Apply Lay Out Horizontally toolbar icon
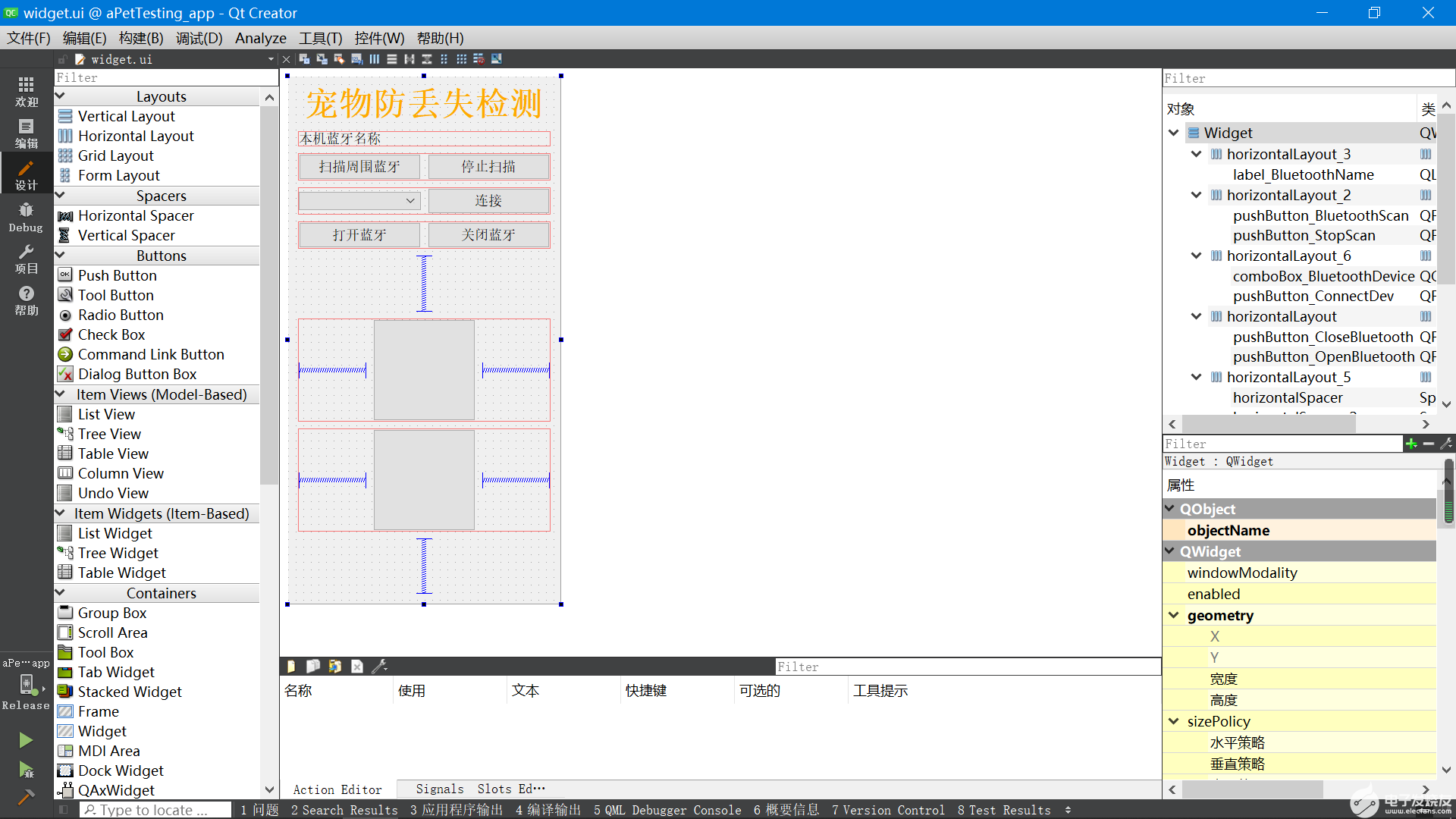 [x=374, y=58]
